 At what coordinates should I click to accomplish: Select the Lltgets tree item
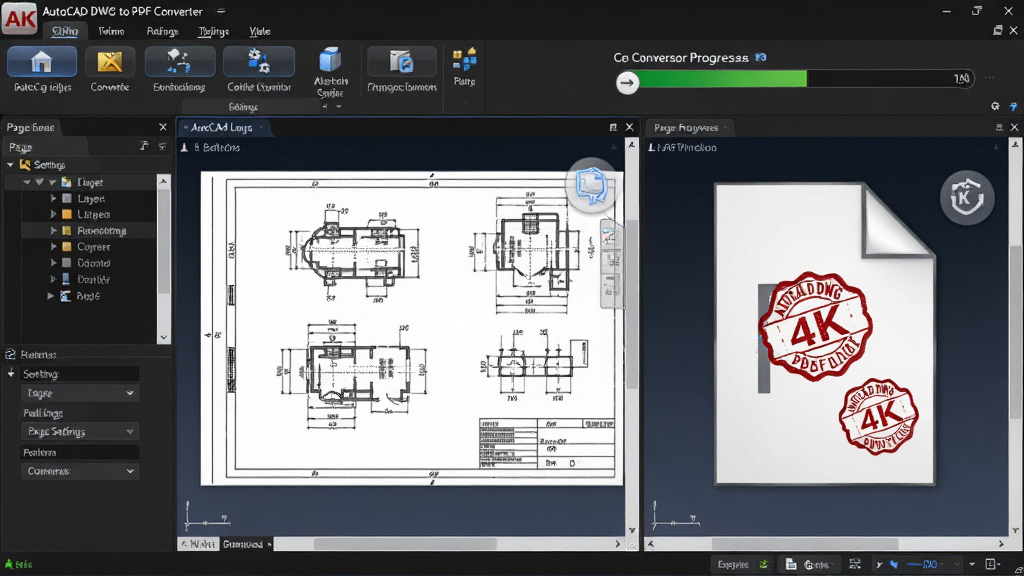93,214
